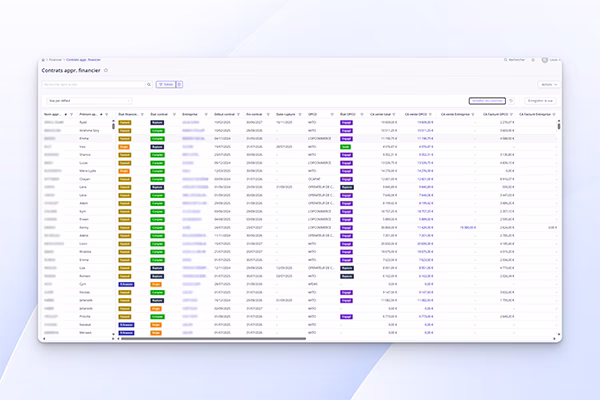Image resolution: width=600 pixels, height=400 pixels.
Task: Open filter icon on Date rupture column
Action: 300,114
